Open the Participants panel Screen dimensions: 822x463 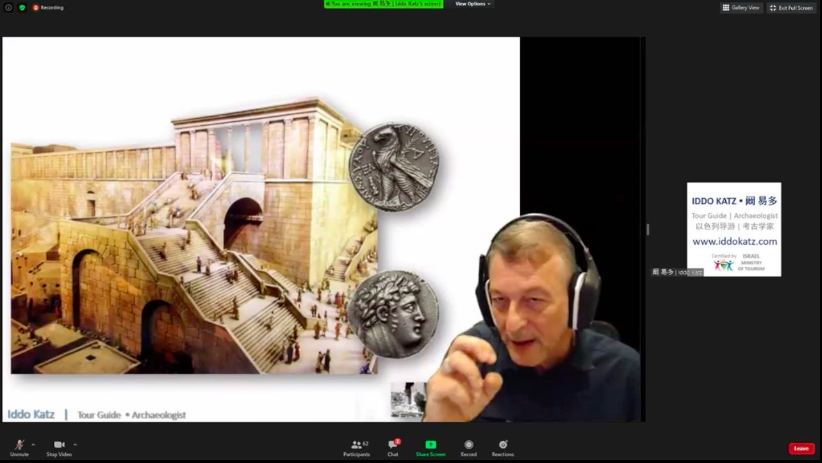point(356,448)
